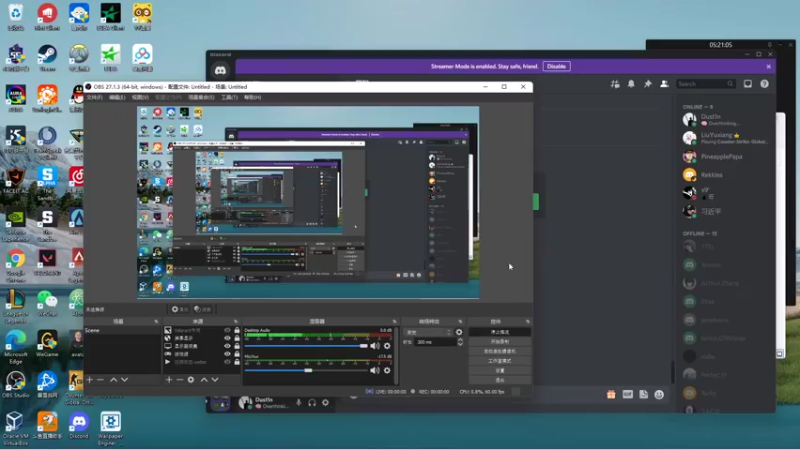Viewport: 800px width, 450px height.
Task: Click add scene plus icon in OBS
Action: pos(90,380)
